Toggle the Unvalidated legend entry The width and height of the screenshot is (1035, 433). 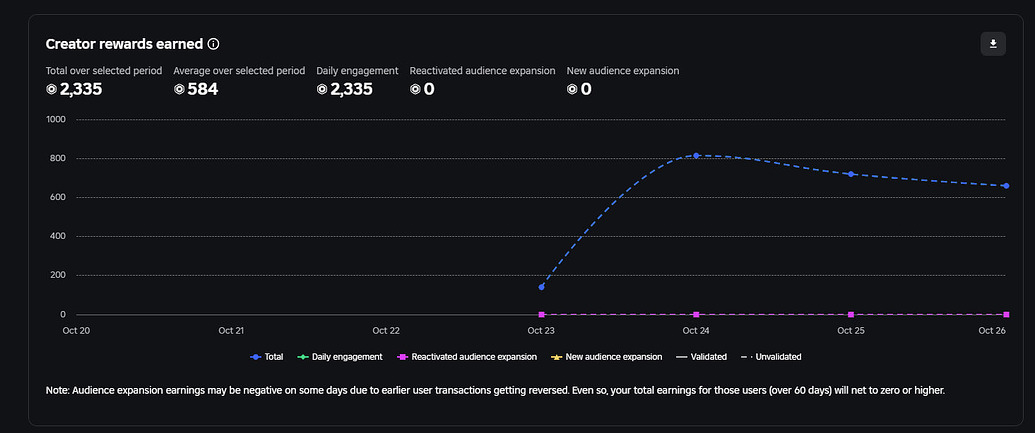(x=771, y=356)
